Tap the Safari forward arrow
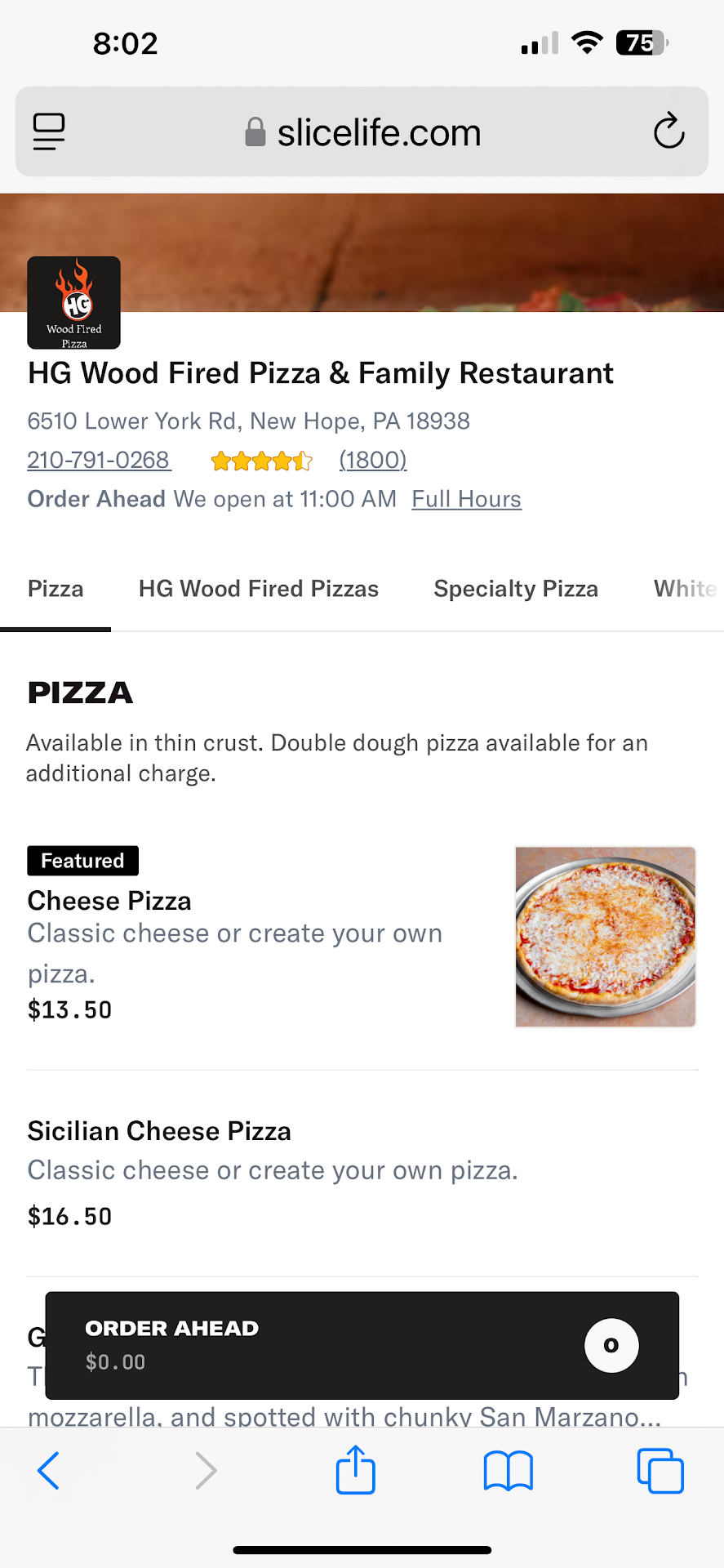 (x=206, y=1471)
